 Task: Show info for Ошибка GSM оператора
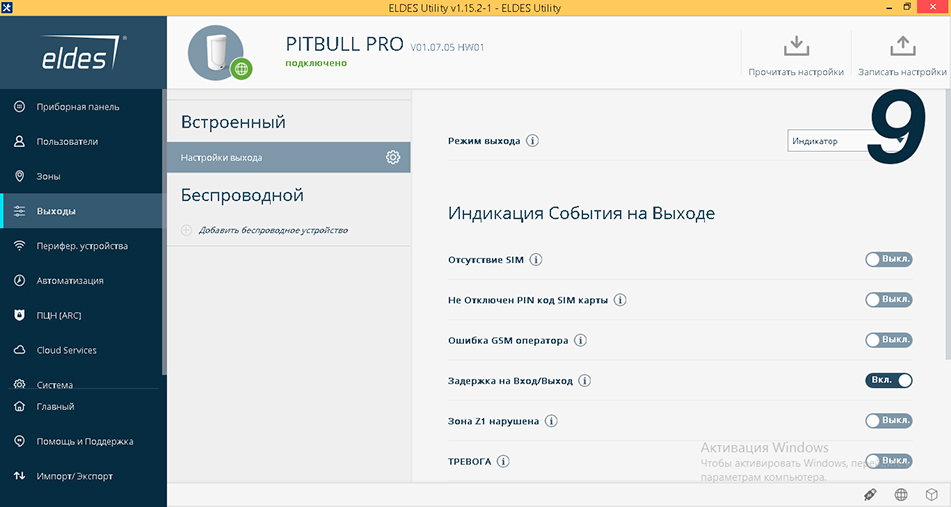(580, 340)
